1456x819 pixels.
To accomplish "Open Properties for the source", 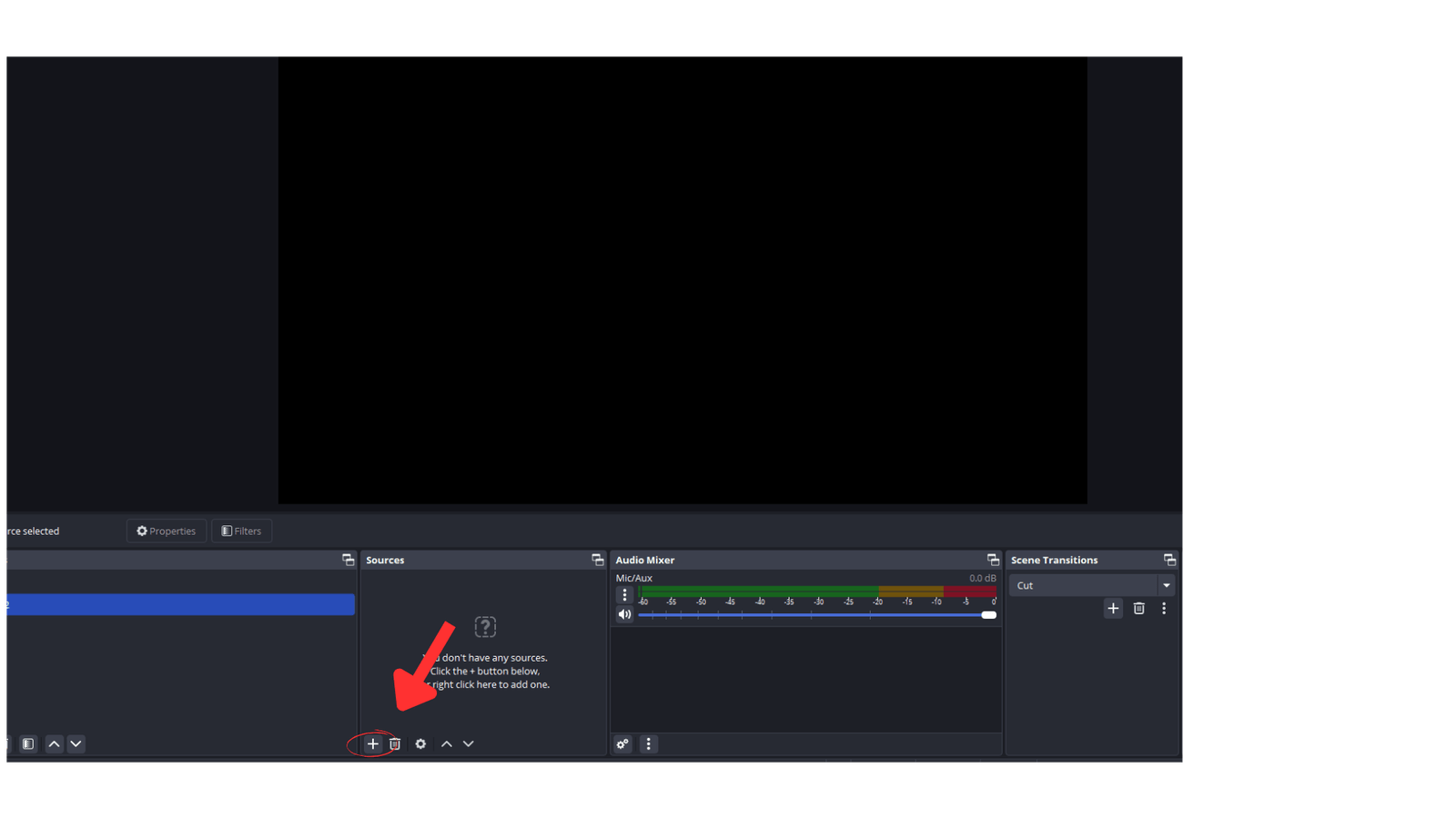I will click(166, 531).
